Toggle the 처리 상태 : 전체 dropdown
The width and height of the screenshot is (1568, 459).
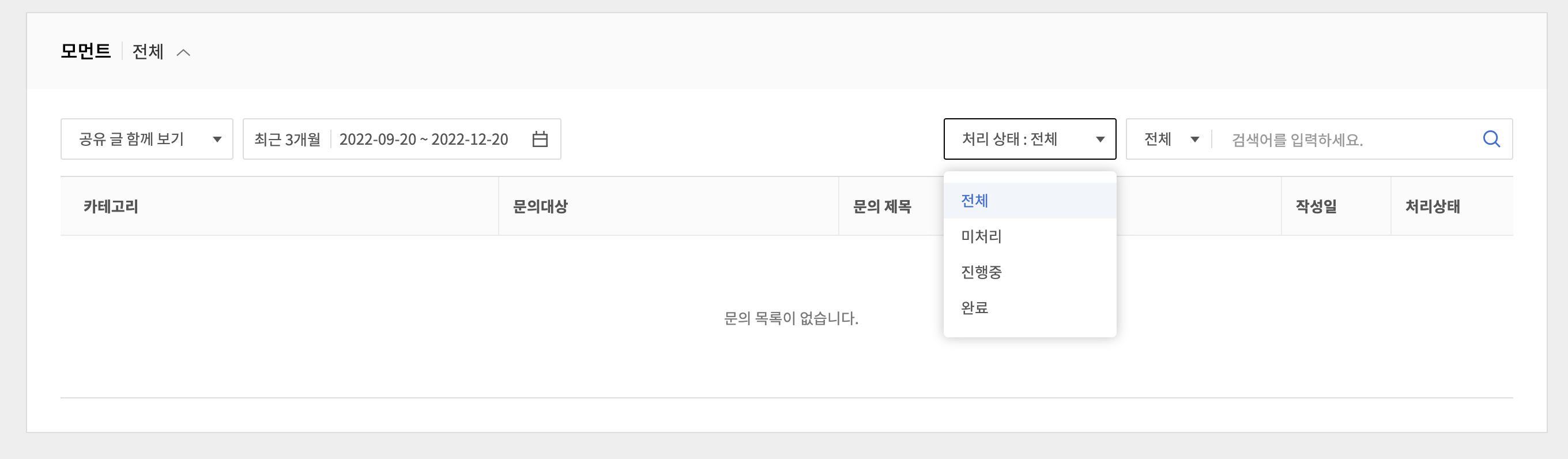[1030, 140]
